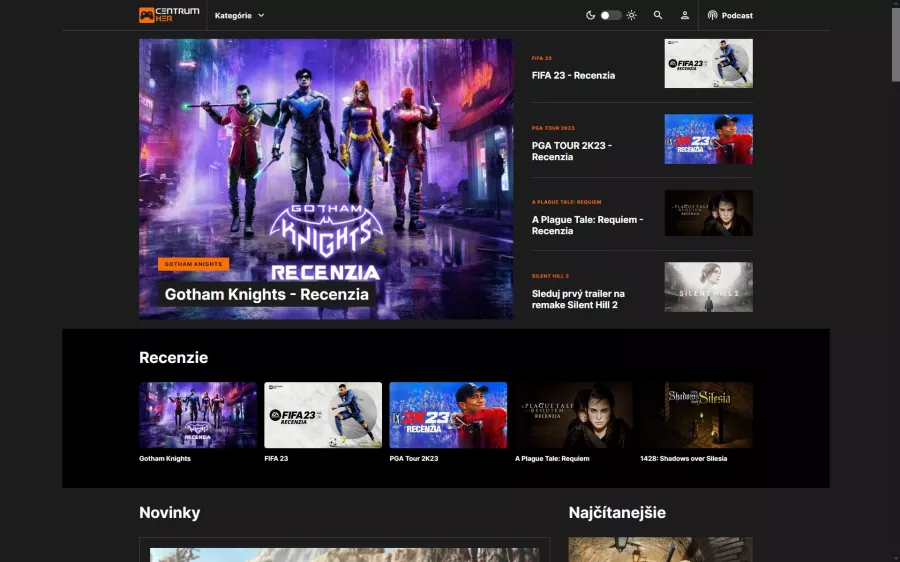This screenshot has height=562, width=900.
Task: Open the user account icon
Action: [x=685, y=15]
